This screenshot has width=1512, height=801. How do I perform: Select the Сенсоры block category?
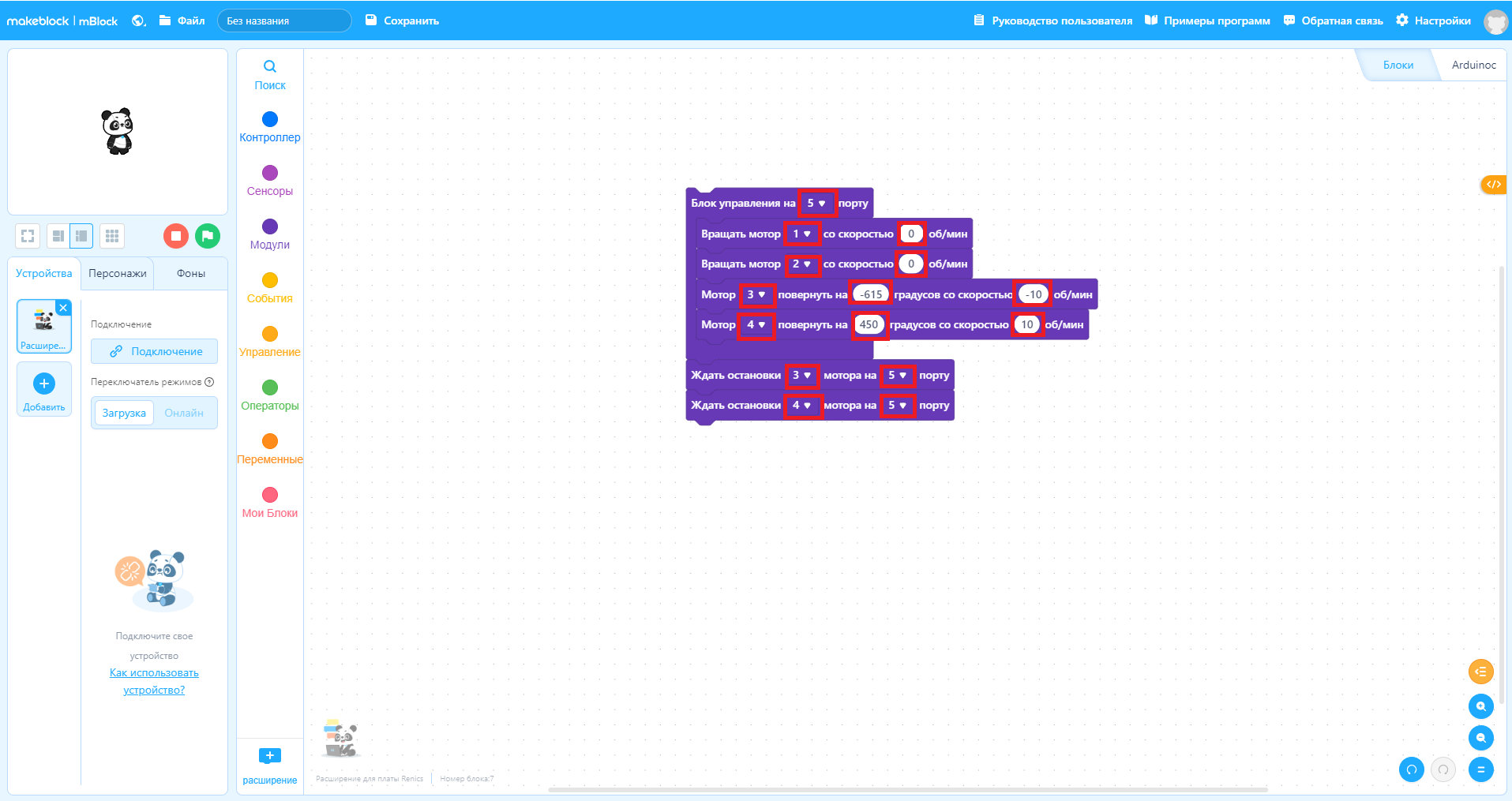coord(270,181)
